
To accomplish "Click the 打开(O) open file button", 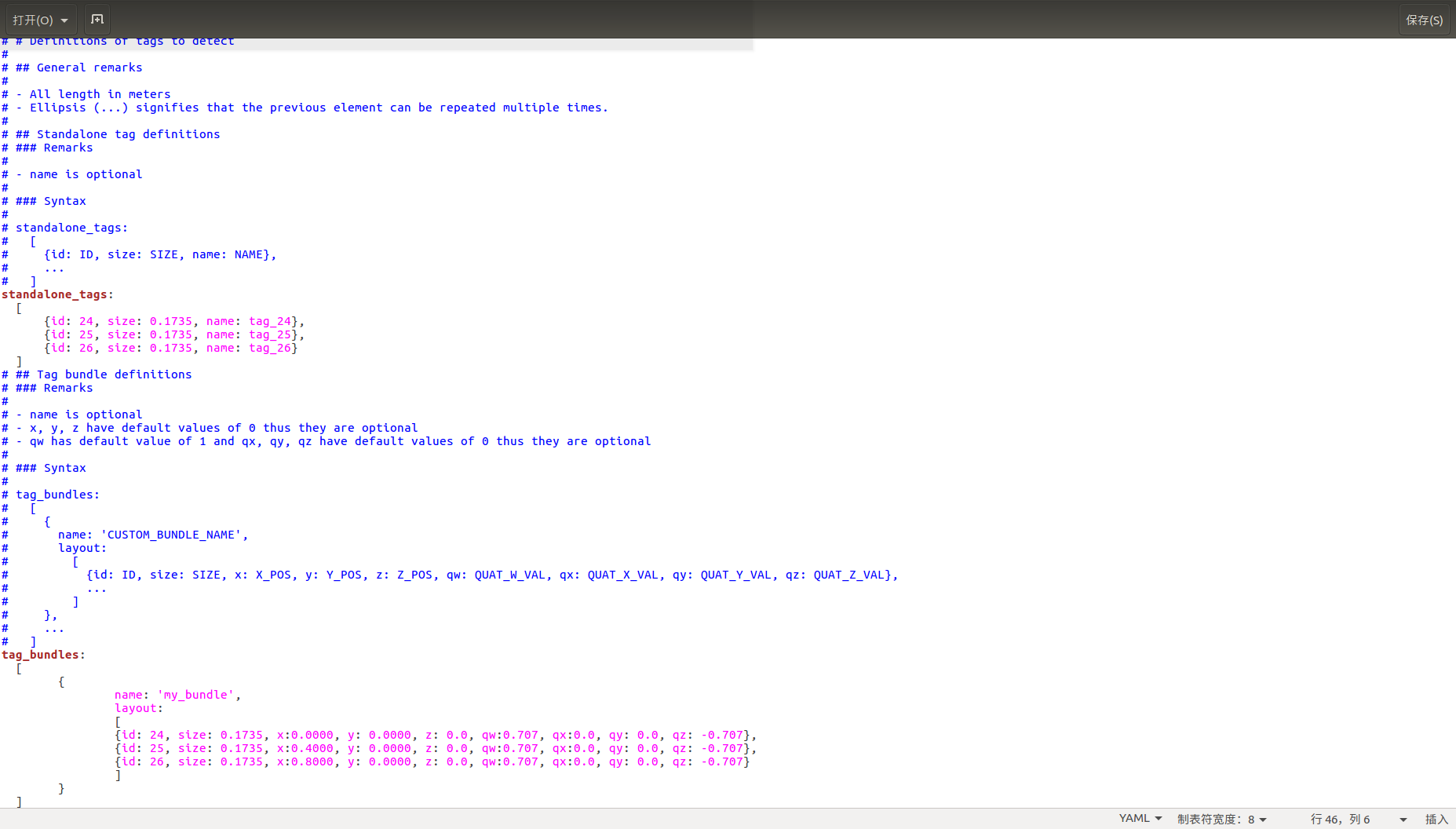I will pos(31,19).
